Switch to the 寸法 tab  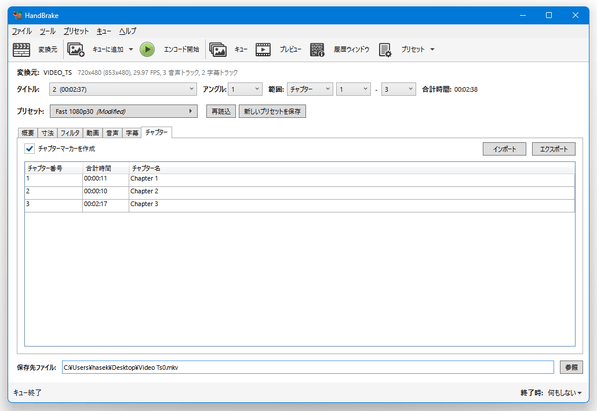48,133
